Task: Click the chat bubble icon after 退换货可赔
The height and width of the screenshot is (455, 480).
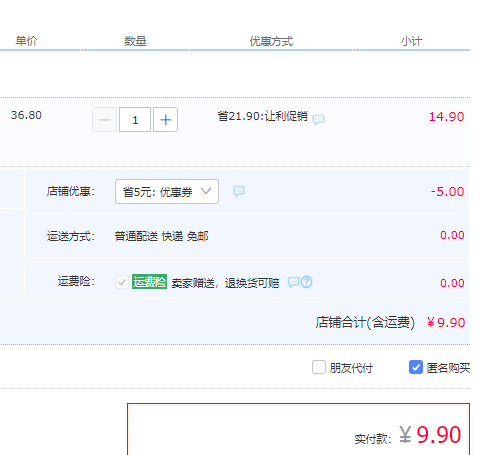Action: click(x=293, y=282)
